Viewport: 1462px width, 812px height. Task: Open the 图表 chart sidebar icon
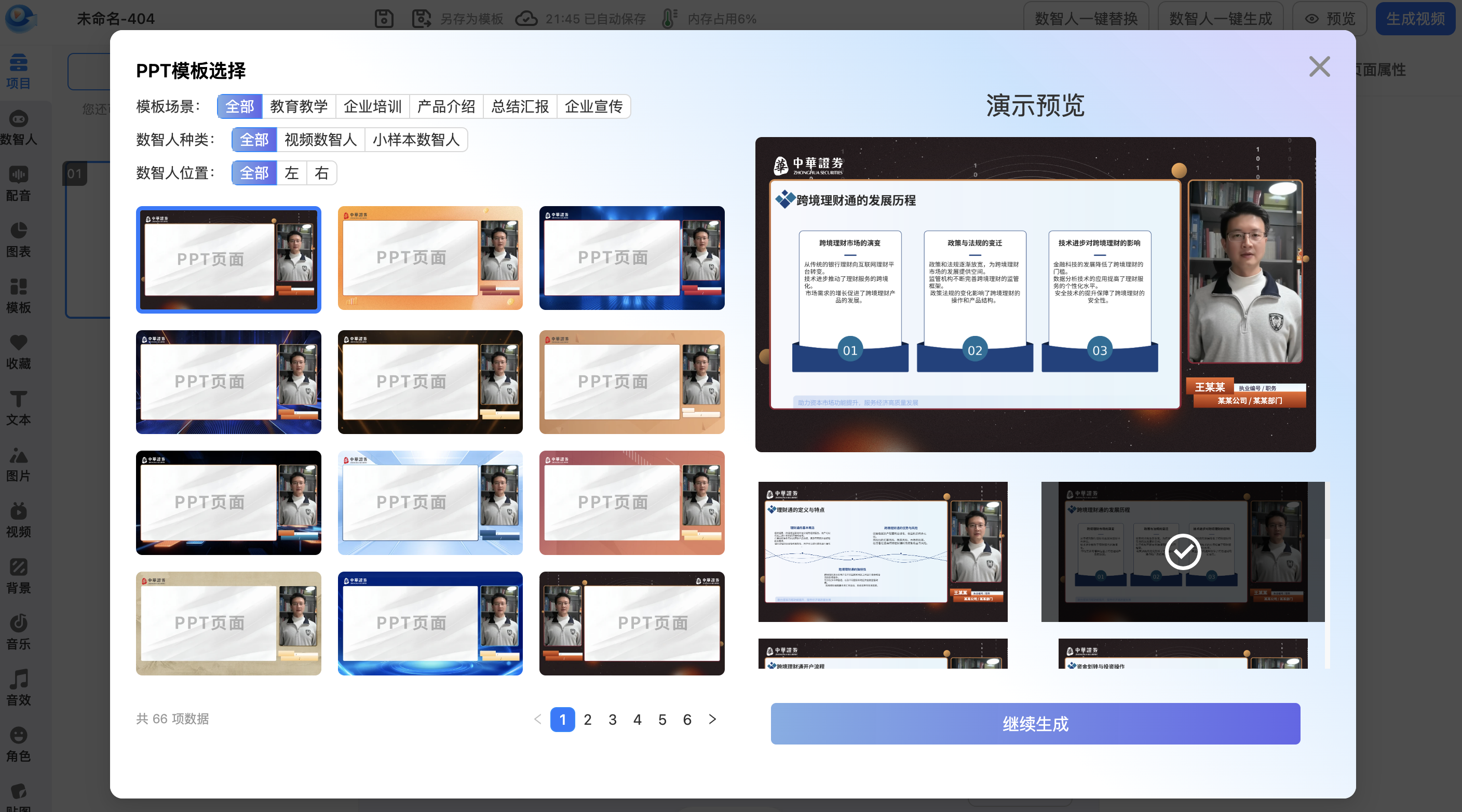(x=18, y=239)
